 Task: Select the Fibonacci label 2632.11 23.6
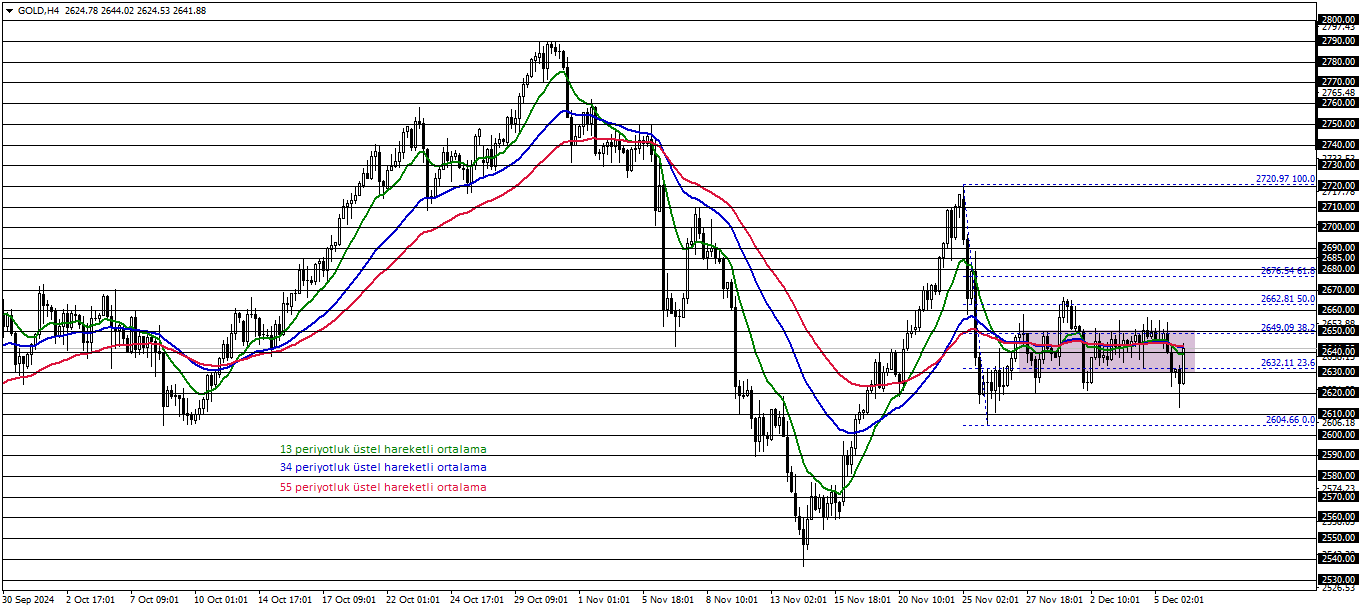[1288, 363]
